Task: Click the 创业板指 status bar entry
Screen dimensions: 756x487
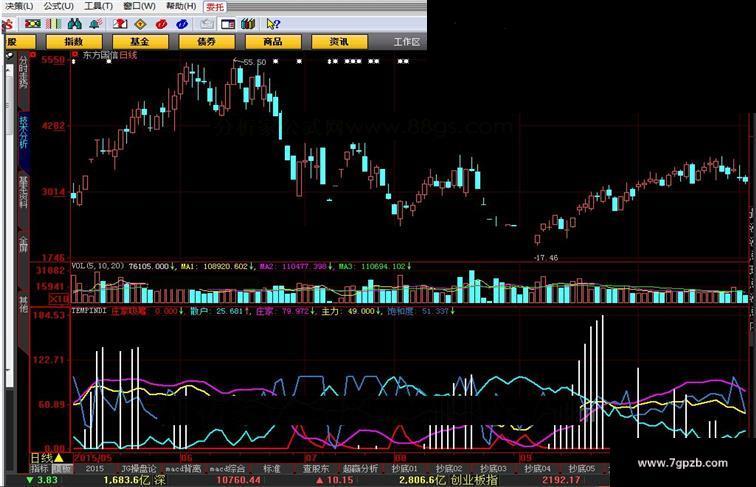Action: [x=474, y=480]
